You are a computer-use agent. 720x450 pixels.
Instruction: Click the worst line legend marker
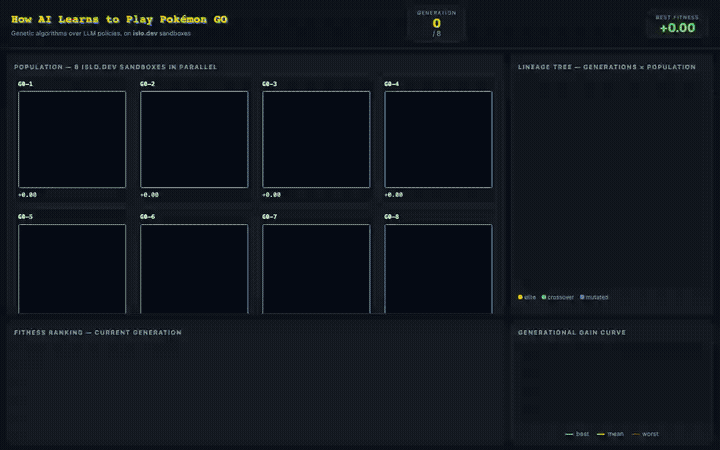coord(636,434)
